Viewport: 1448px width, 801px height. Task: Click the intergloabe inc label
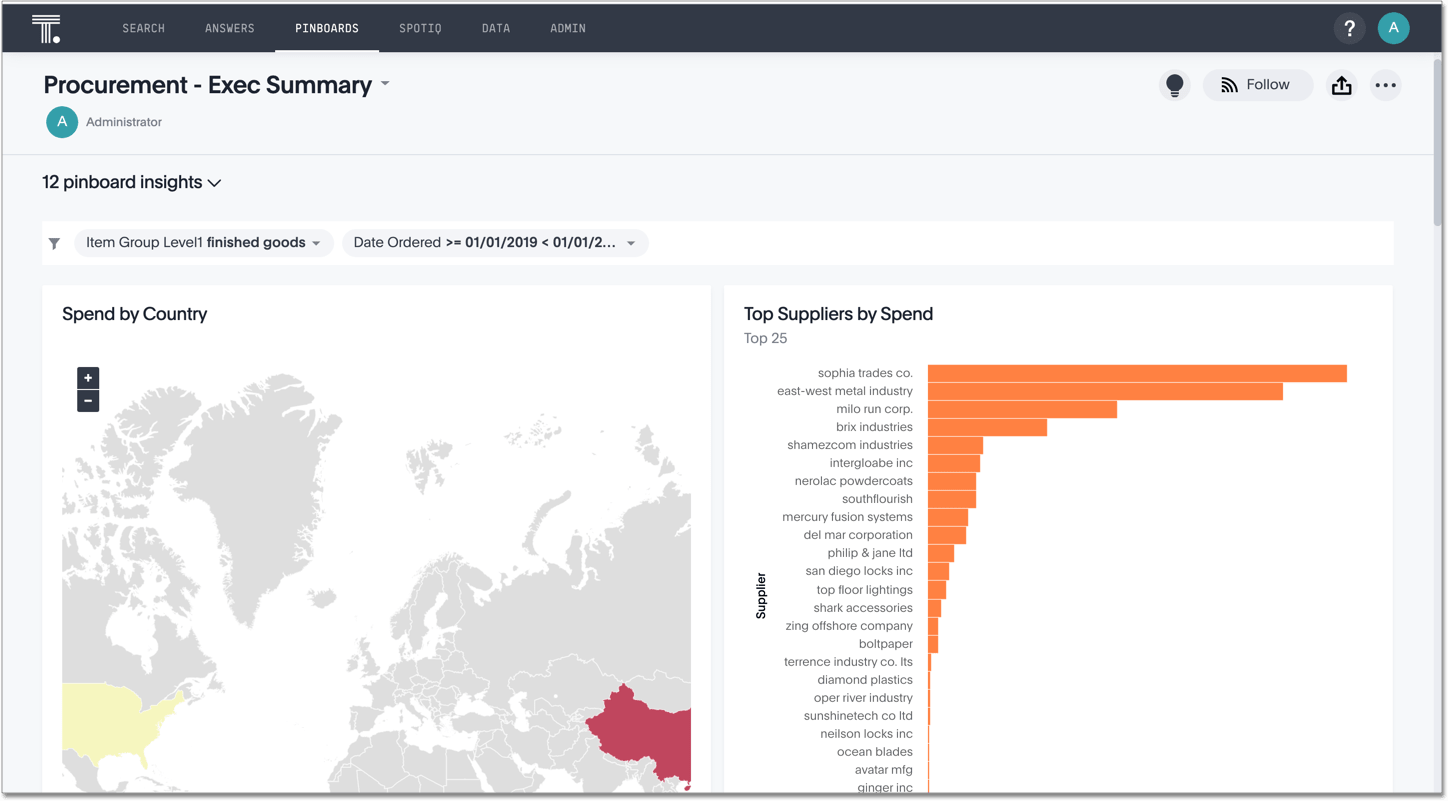[x=871, y=463]
